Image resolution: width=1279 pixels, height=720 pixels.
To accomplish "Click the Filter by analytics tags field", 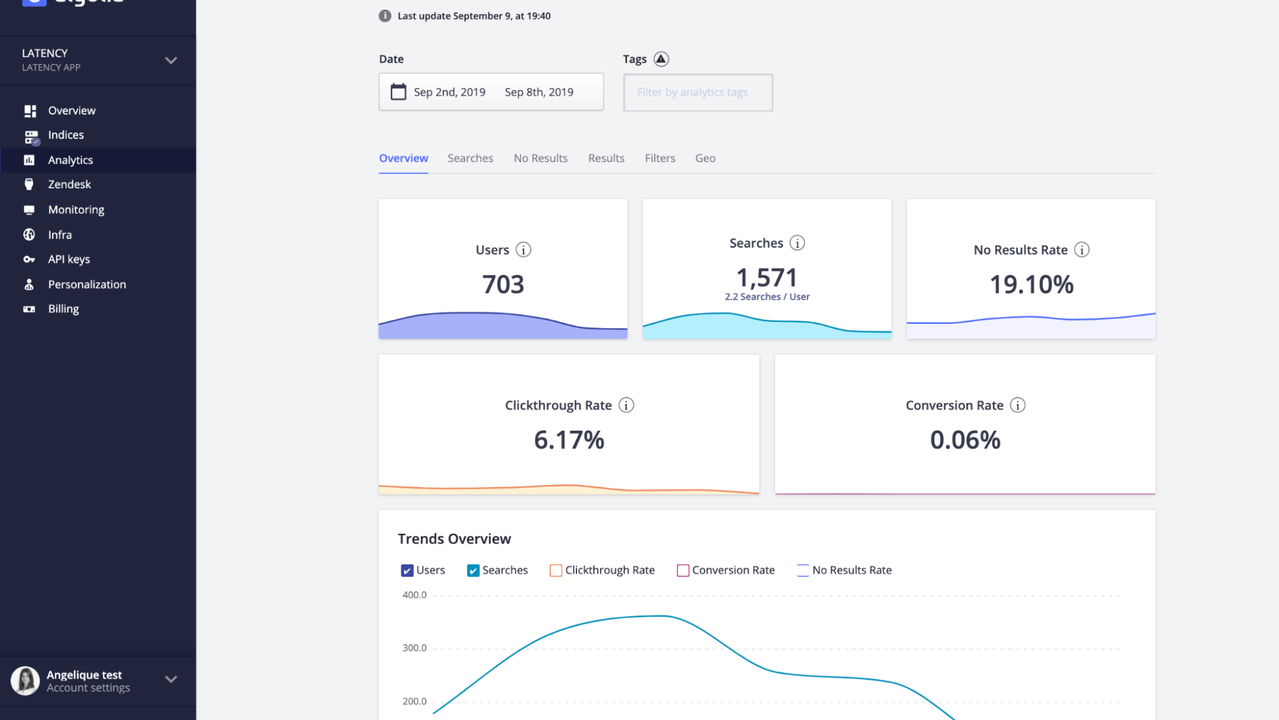I will [697, 92].
